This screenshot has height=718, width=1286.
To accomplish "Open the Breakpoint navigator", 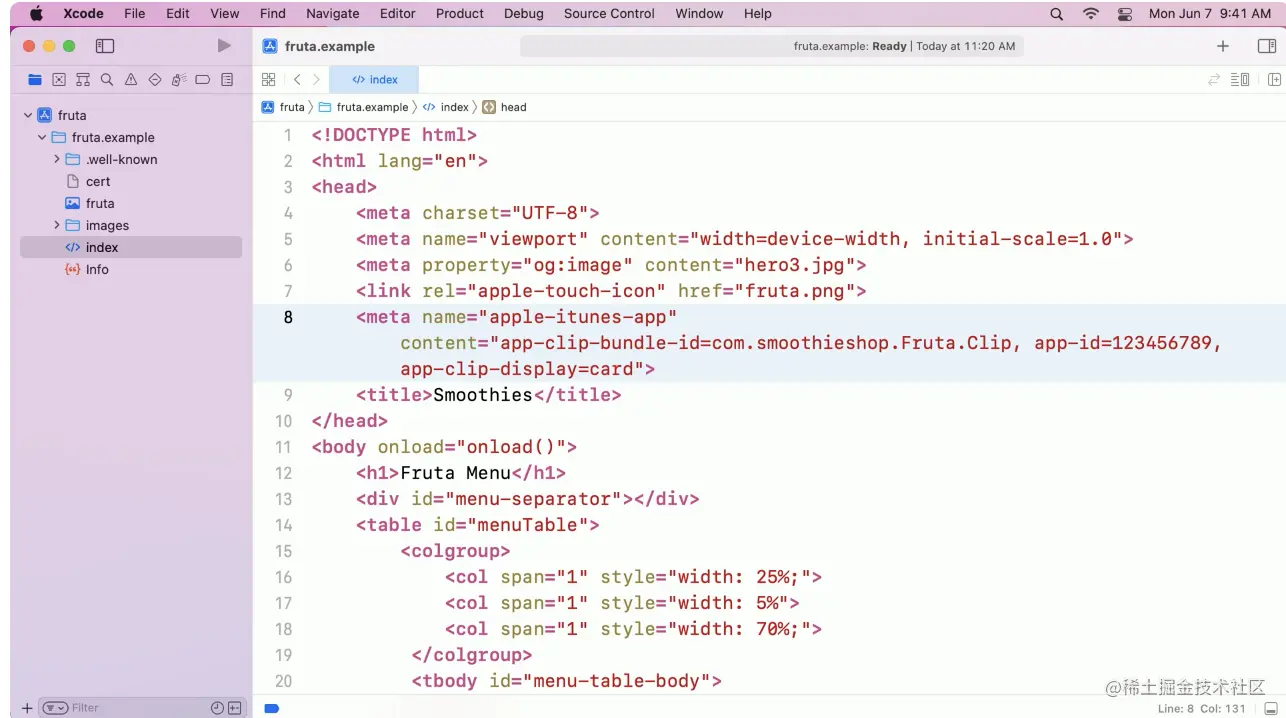I will (203, 80).
